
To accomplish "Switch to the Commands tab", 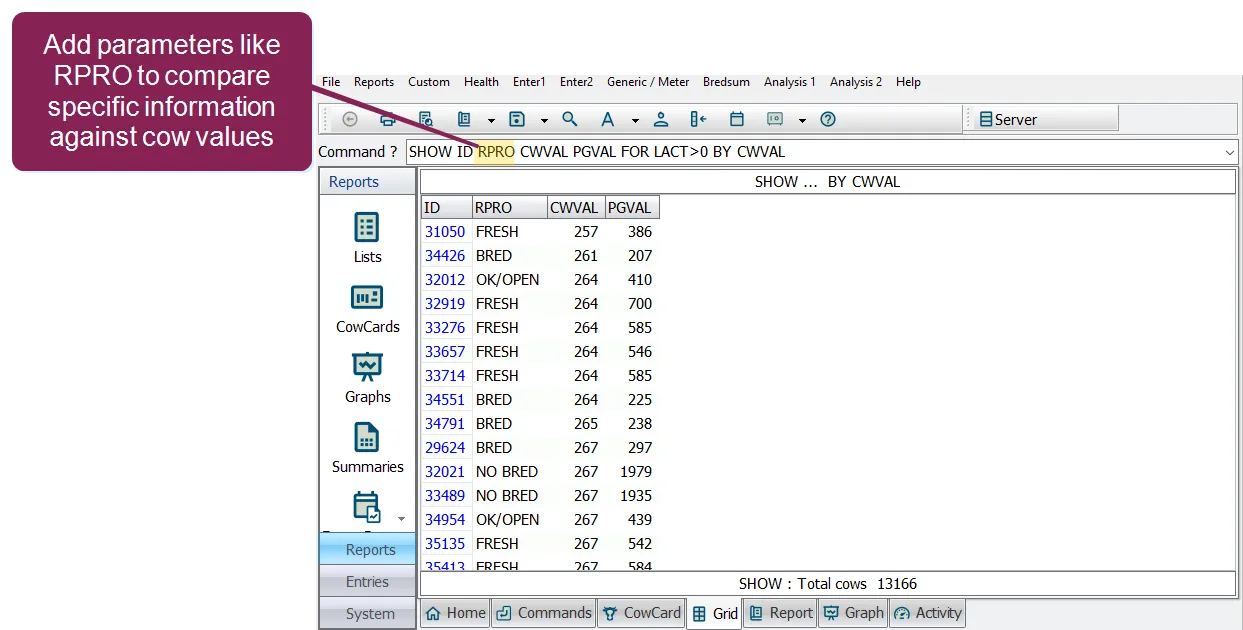I will tap(543, 613).
